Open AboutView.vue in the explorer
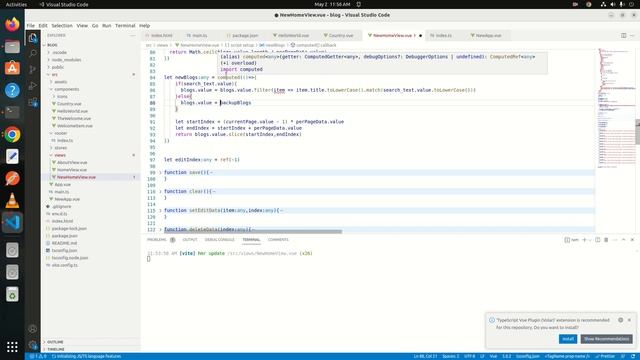 pyautogui.click(x=72, y=162)
